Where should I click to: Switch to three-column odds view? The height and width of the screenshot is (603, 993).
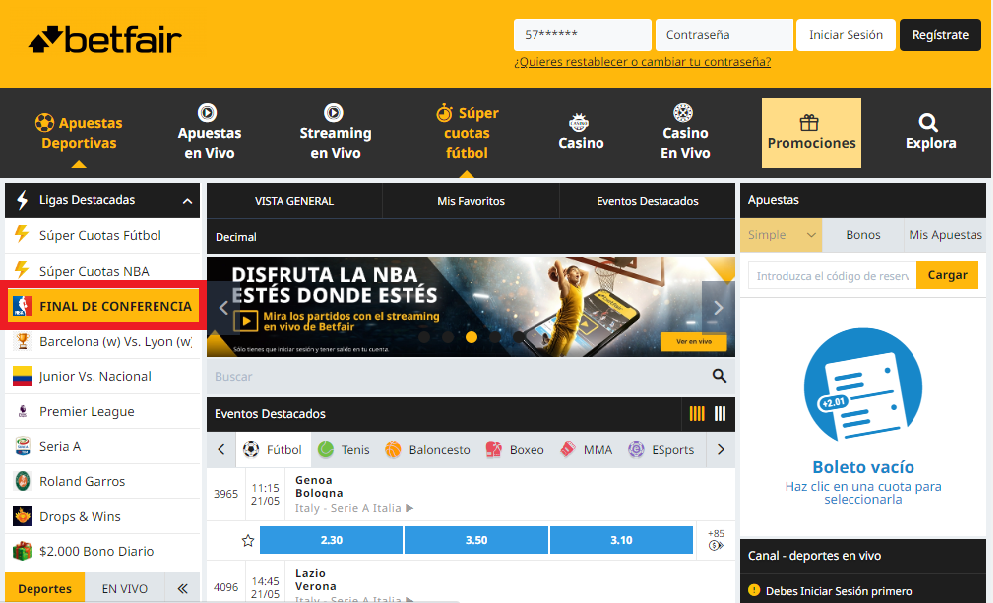[x=720, y=414]
